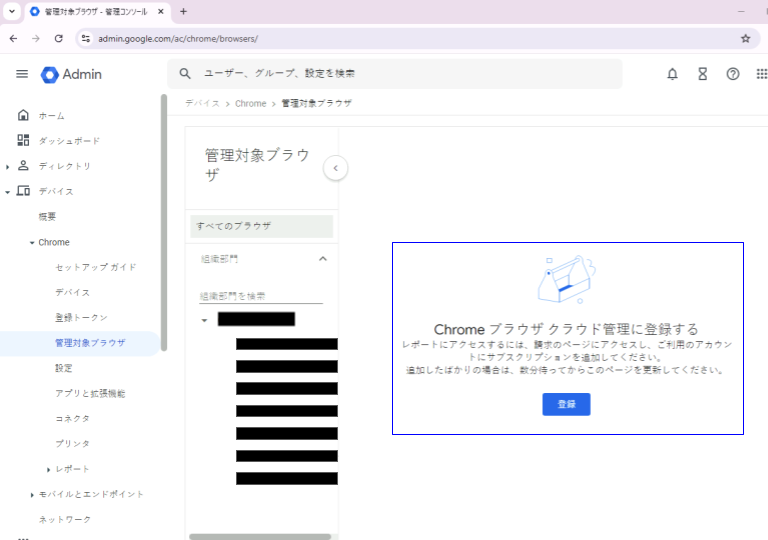The width and height of the screenshot is (768, 540).
Task: Click the Chrome label in sidebar
Action: pos(54,242)
